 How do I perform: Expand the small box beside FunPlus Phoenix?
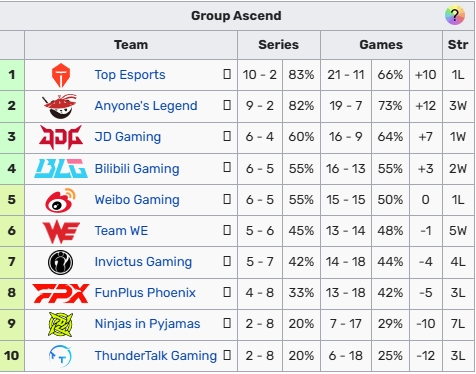point(227,292)
